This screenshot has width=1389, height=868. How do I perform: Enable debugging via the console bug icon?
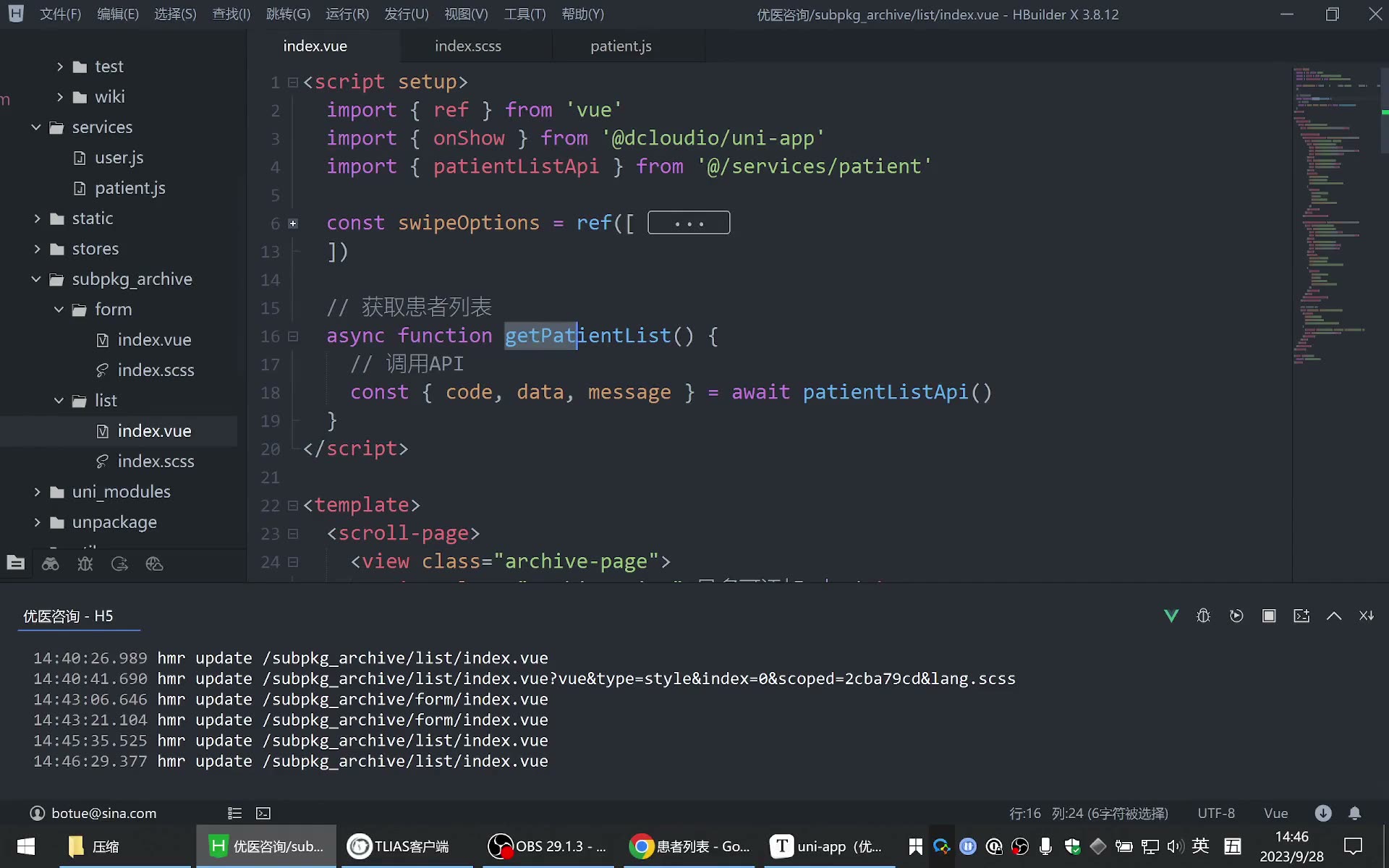coord(1204,616)
